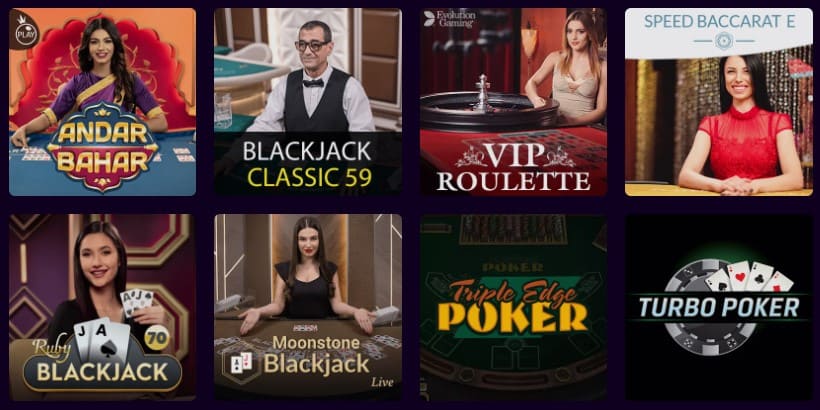The image size is (820, 410).
Task: Click the Blackjack Classic 59 text label
Action: point(308,164)
